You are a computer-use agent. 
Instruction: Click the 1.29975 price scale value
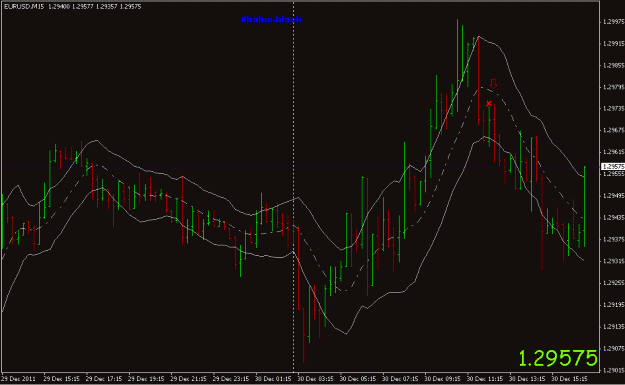click(x=614, y=22)
